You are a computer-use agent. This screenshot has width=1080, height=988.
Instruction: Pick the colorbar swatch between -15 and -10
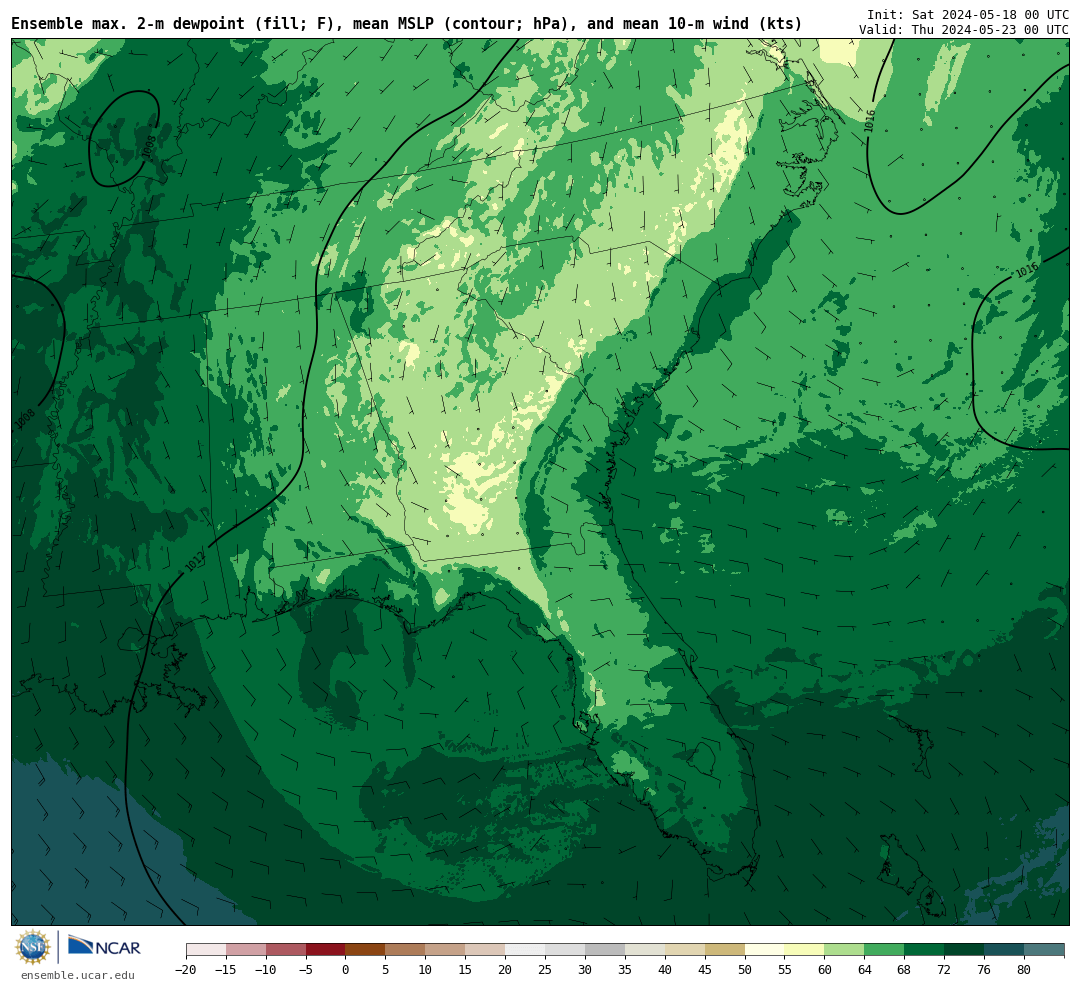246,950
